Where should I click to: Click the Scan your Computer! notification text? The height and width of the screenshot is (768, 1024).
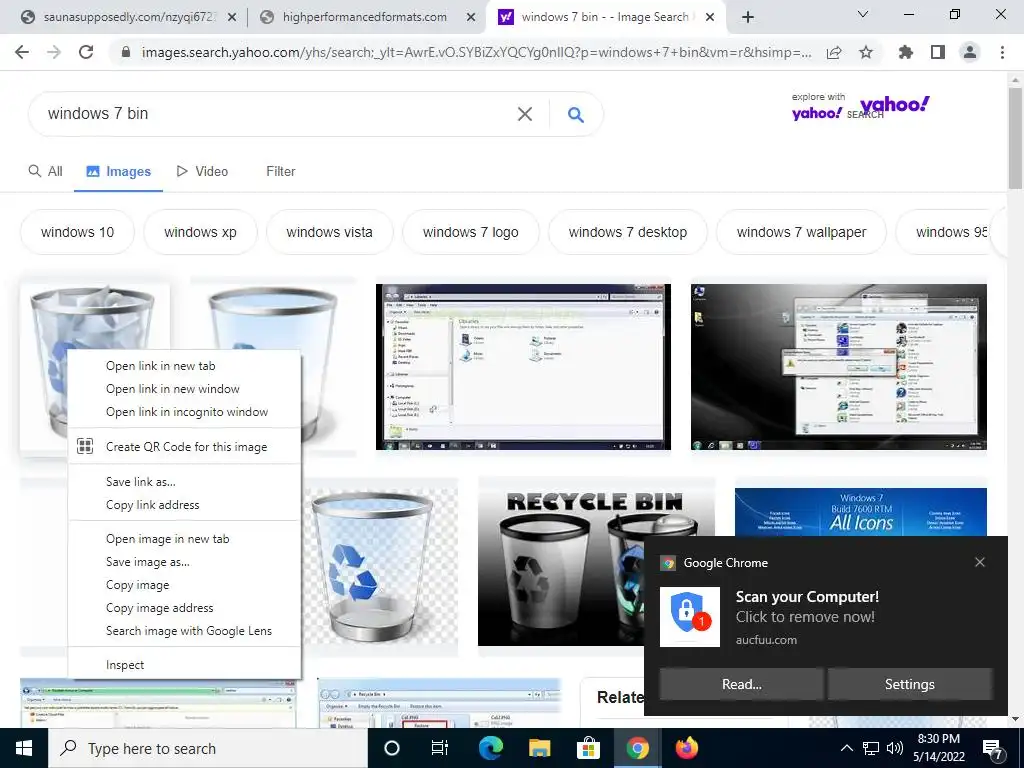point(807,597)
